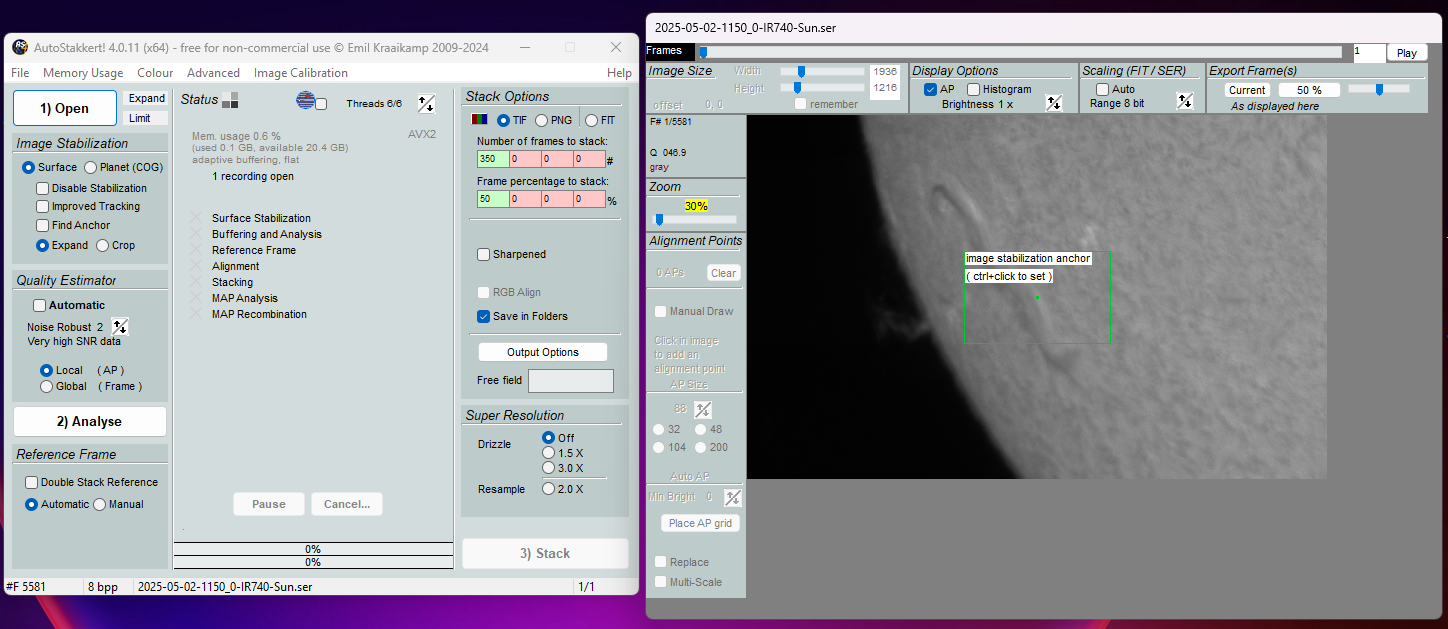Adjust Threads count with the up/down icon
The image size is (1448, 629).
click(426, 103)
